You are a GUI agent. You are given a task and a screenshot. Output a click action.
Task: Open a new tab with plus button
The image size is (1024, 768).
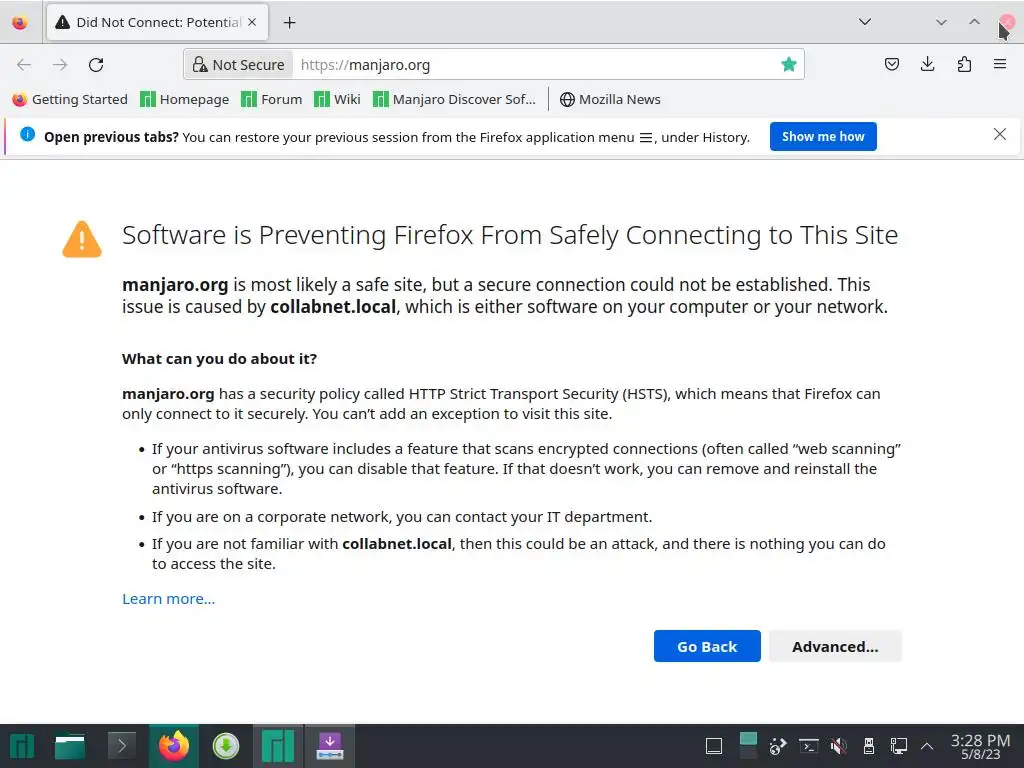289,22
